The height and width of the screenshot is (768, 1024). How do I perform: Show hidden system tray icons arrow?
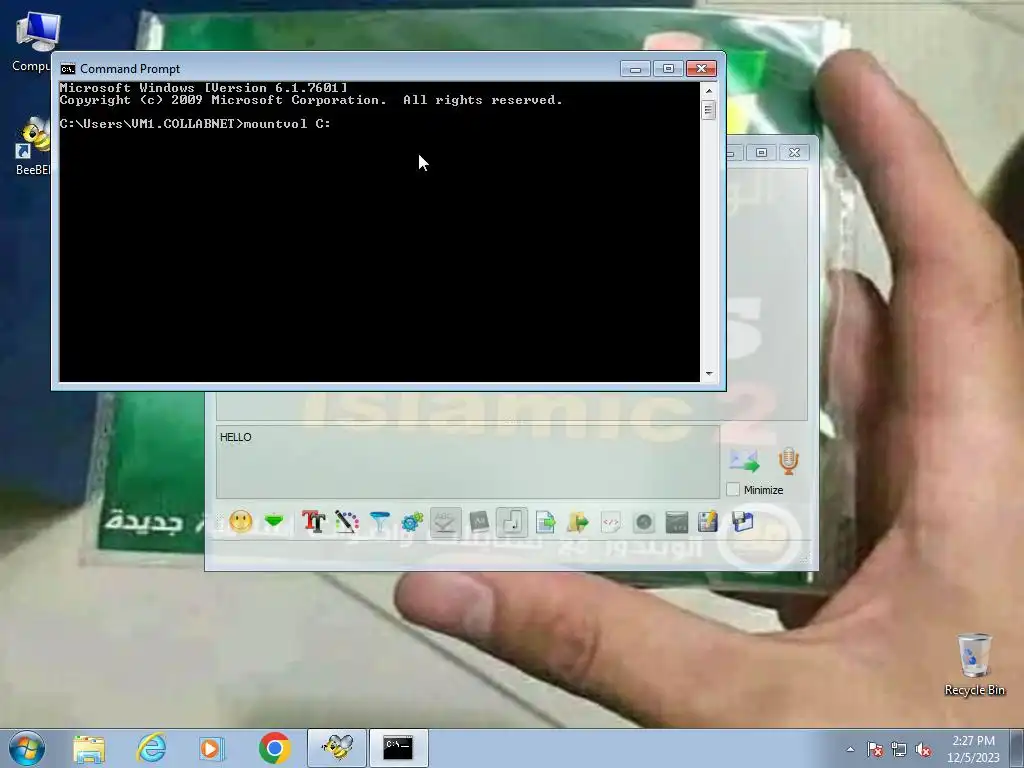pyautogui.click(x=850, y=749)
